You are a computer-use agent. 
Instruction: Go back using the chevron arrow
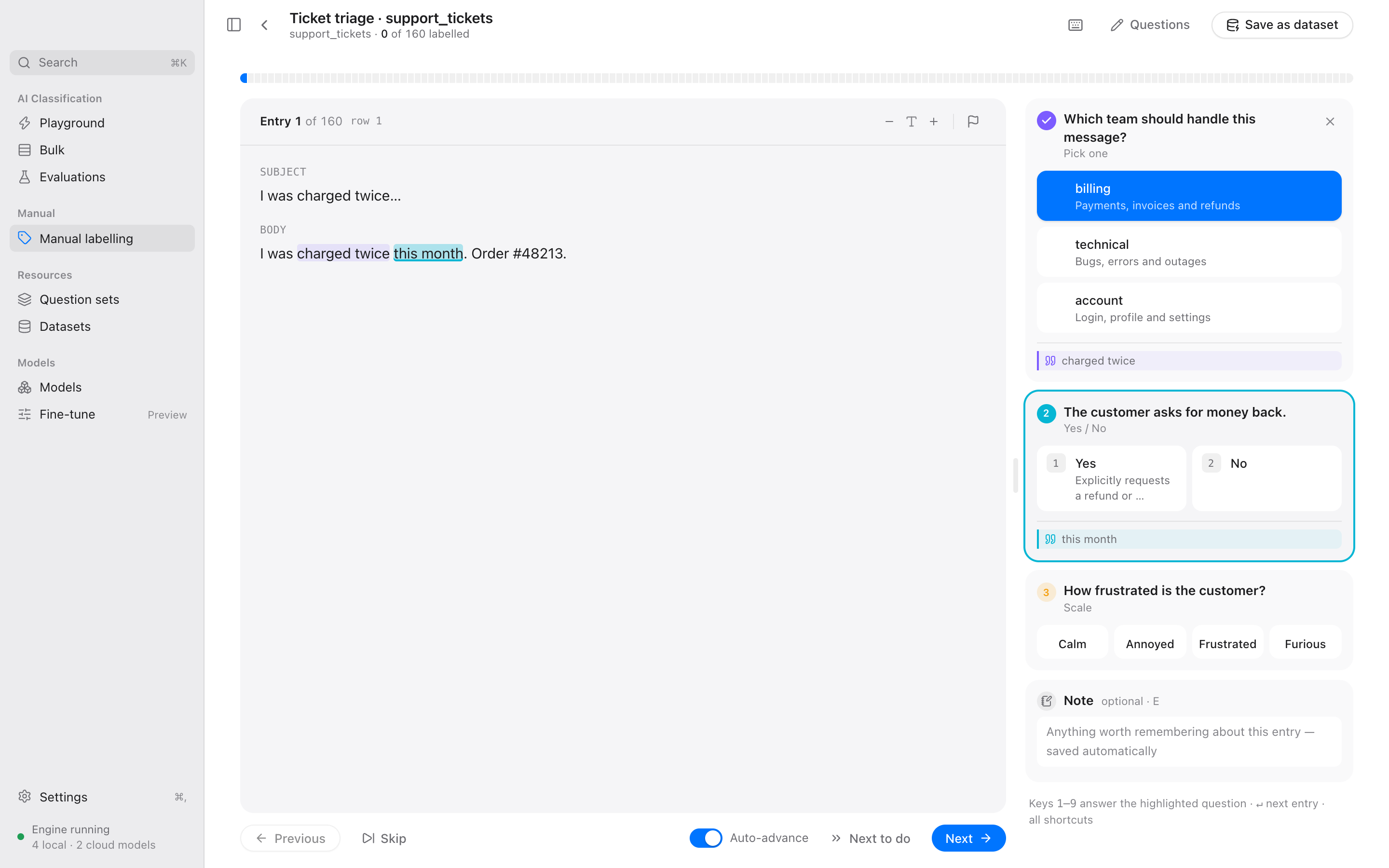click(265, 25)
